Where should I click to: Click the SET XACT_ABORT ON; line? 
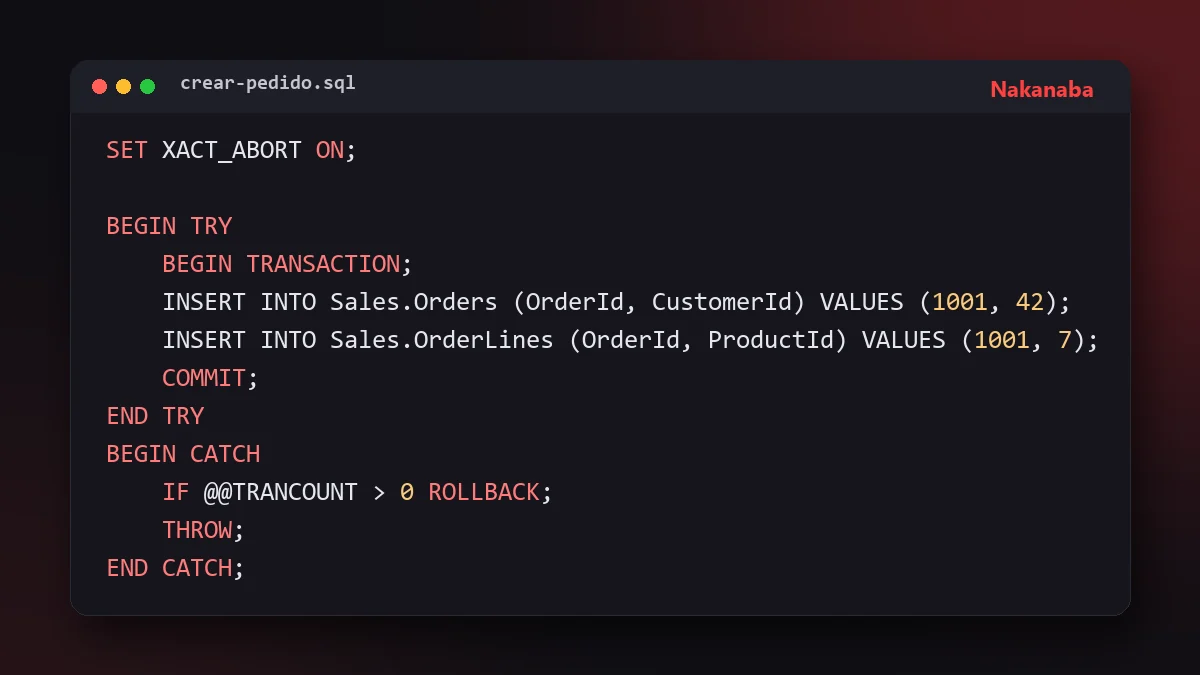[231, 150]
